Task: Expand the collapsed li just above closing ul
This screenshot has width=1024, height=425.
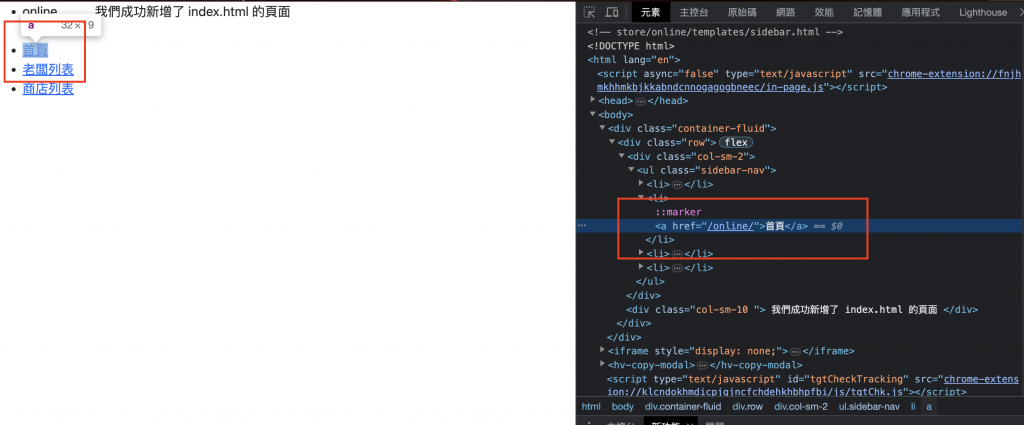Action: click(641, 267)
